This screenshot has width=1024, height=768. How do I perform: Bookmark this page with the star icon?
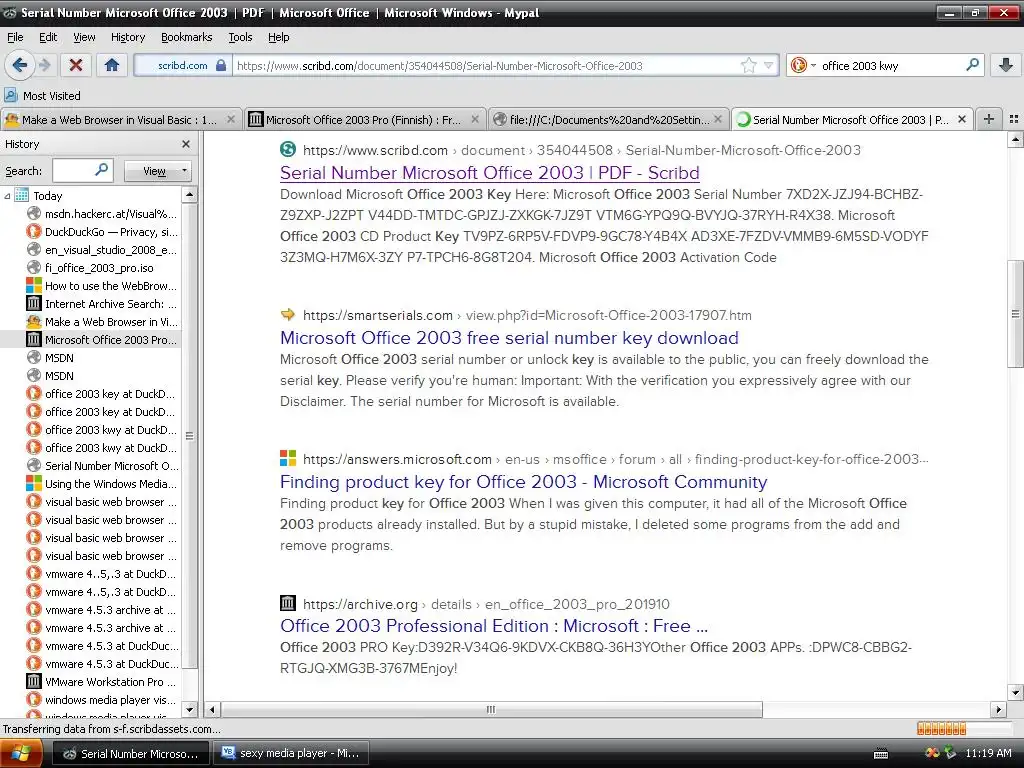pyautogui.click(x=748, y=65)
